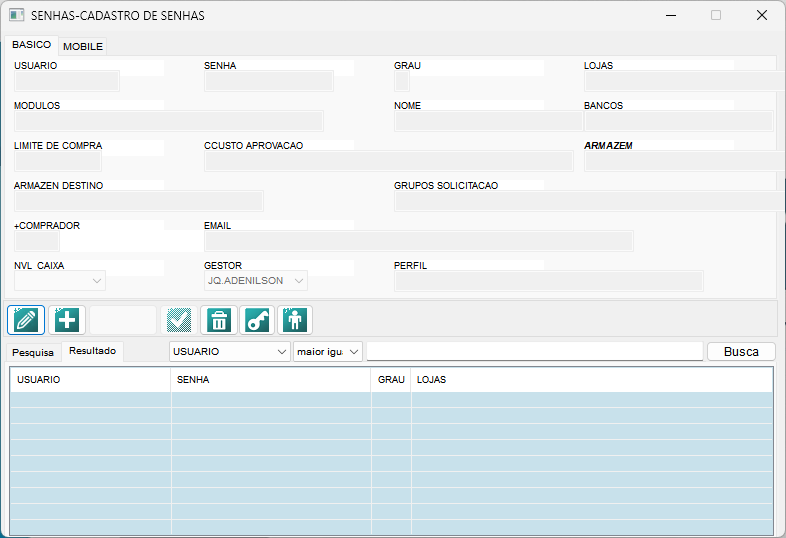Screen dimensions: 786x538
Task: Sort by the SENHA column header
Action: point(270,380)
